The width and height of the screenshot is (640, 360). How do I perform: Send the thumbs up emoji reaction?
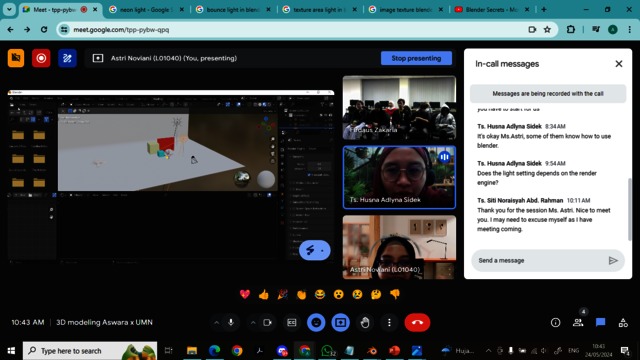(264, 294)
